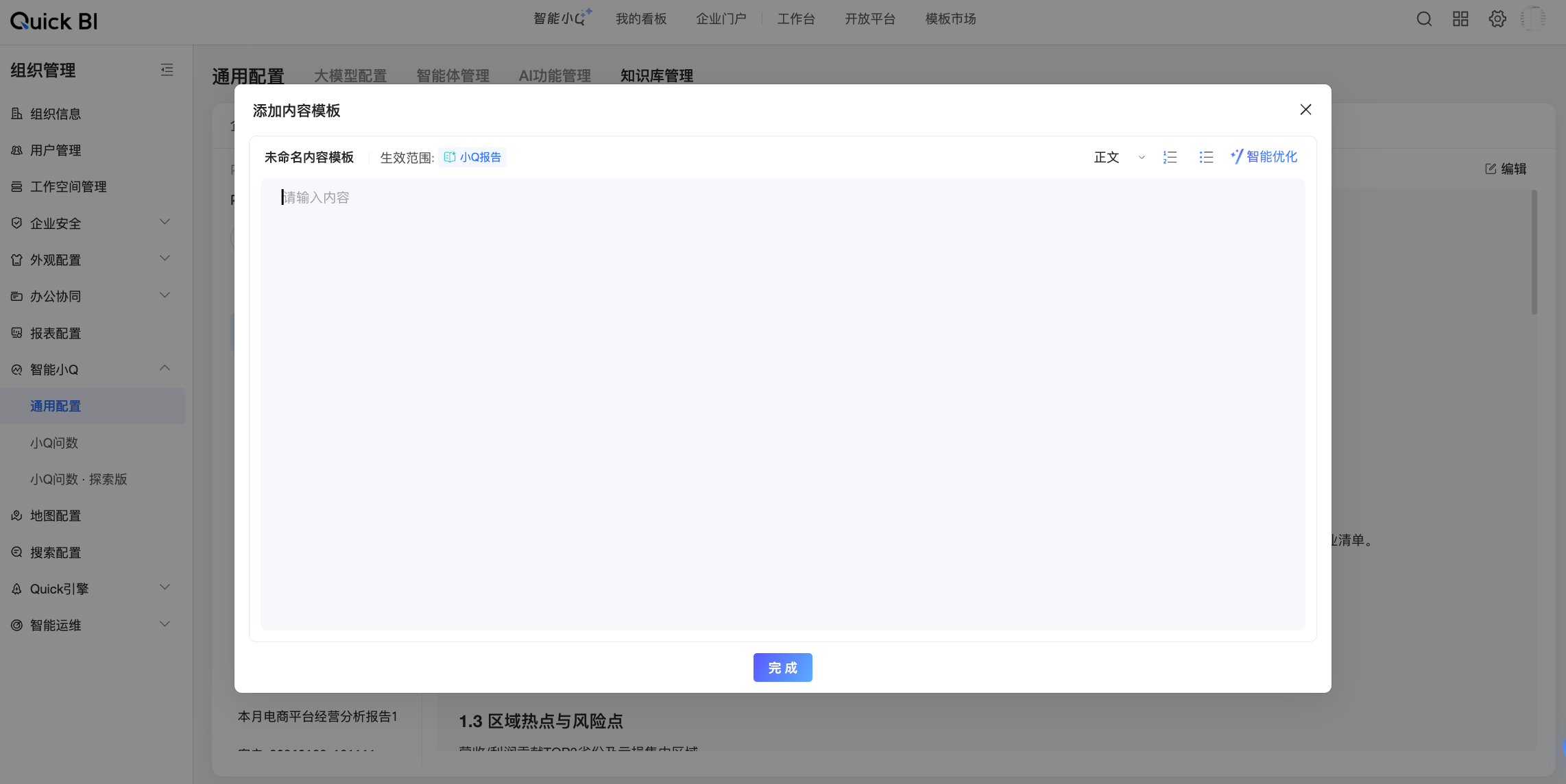
Task: Open 我的看板 in top navigation
Action: 640,19
